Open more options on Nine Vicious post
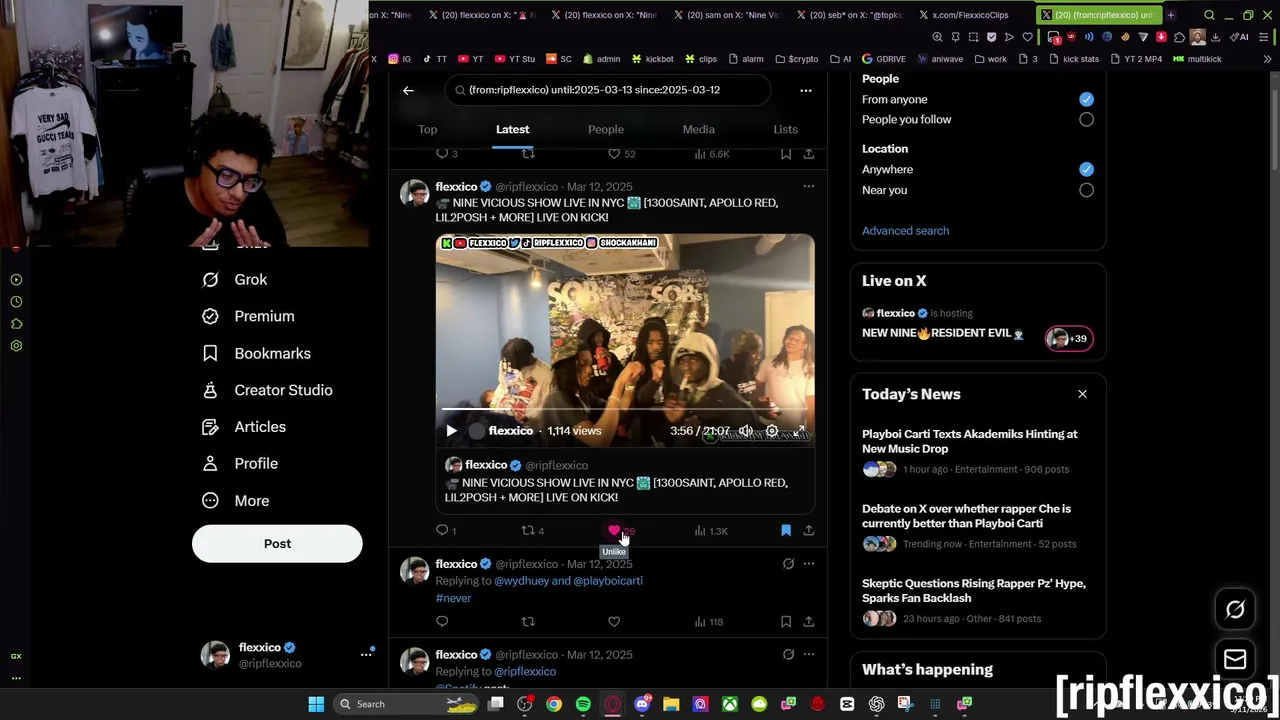1280x720 pixels. click(808, 186)
